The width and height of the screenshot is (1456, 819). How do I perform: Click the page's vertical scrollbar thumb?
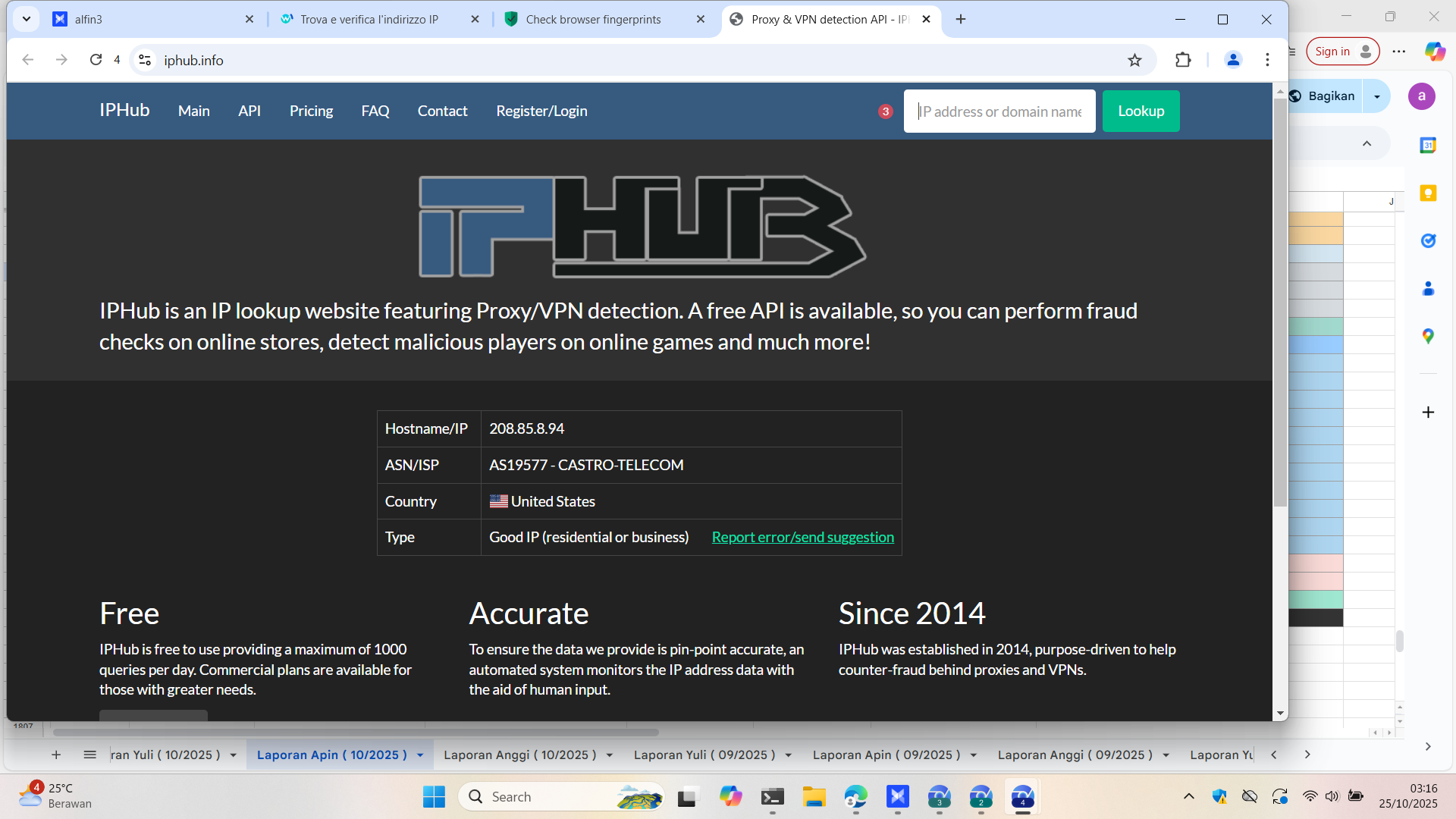(1280, 302)
